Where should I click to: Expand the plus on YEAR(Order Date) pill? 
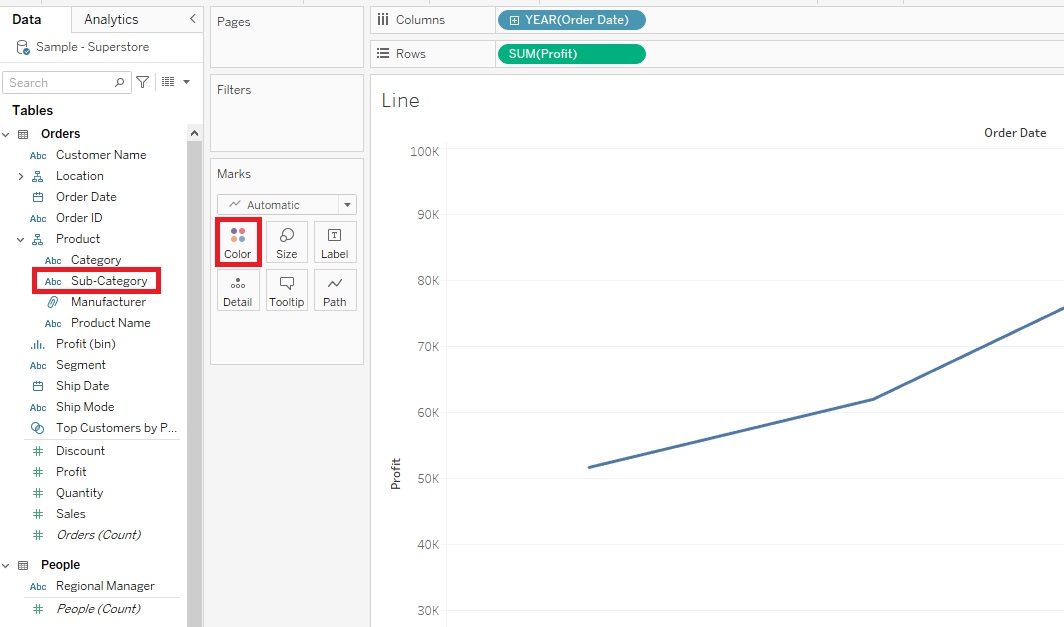click(514, 20)
